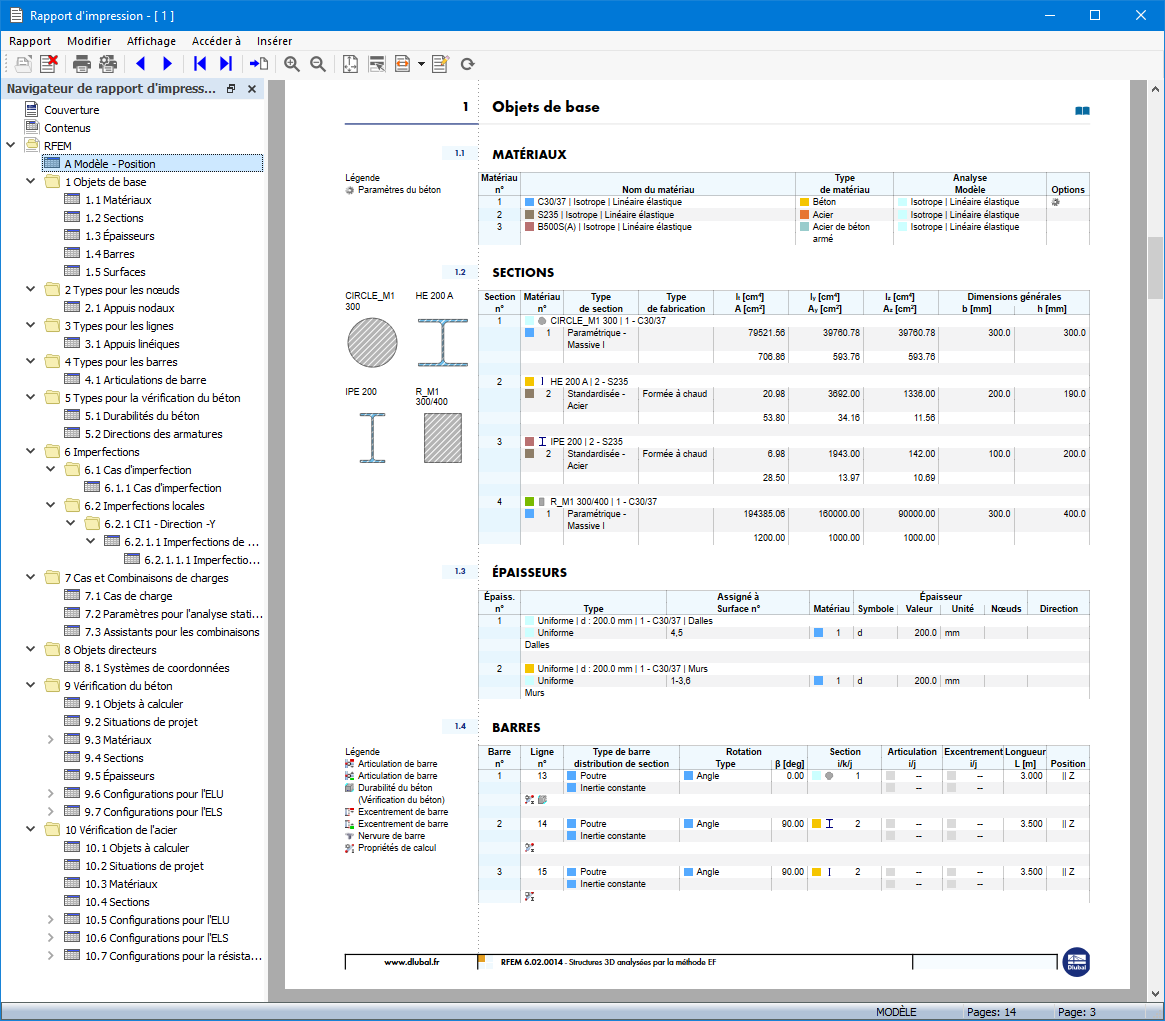Viewport: 1165px width, 1021px height.
Task: Float the navigator panel with undock icon
Action: (x=231, y=88)
